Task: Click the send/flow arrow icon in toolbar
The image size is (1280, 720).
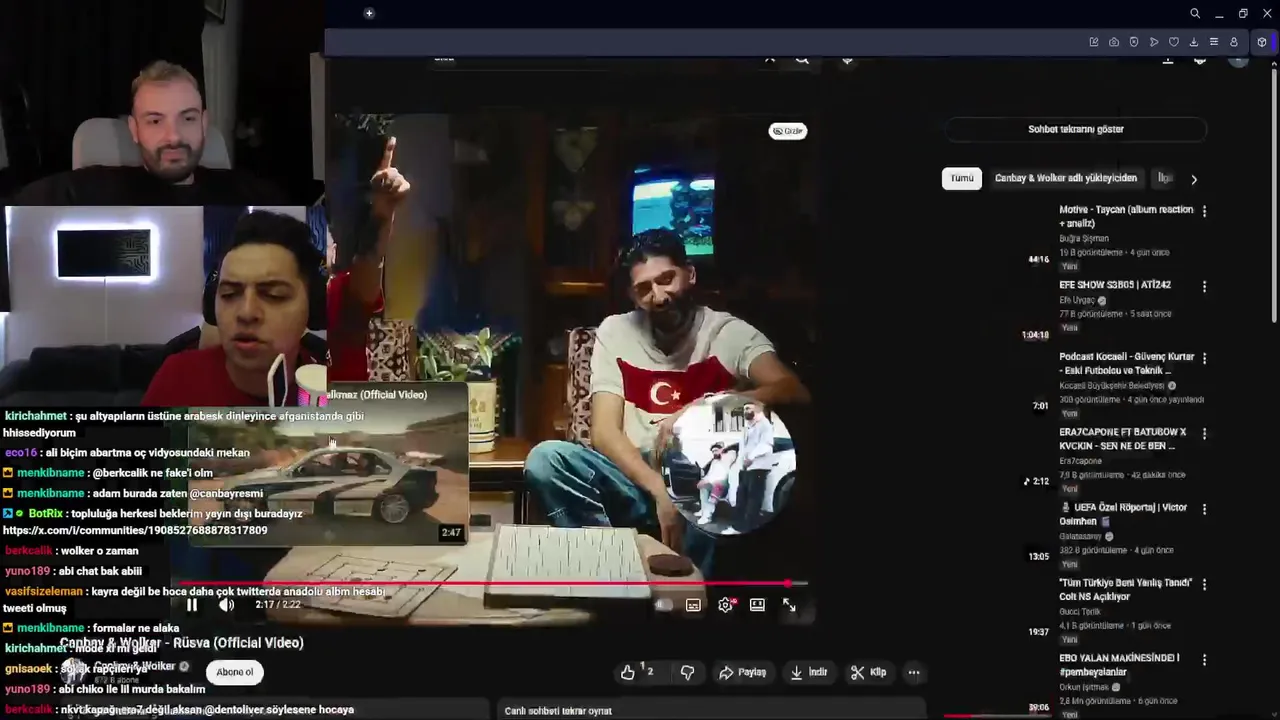Action: [x=1154, y=42]
